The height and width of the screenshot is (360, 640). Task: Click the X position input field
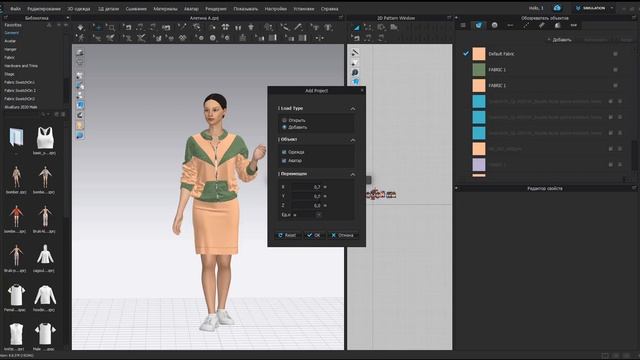coord(307,187)
